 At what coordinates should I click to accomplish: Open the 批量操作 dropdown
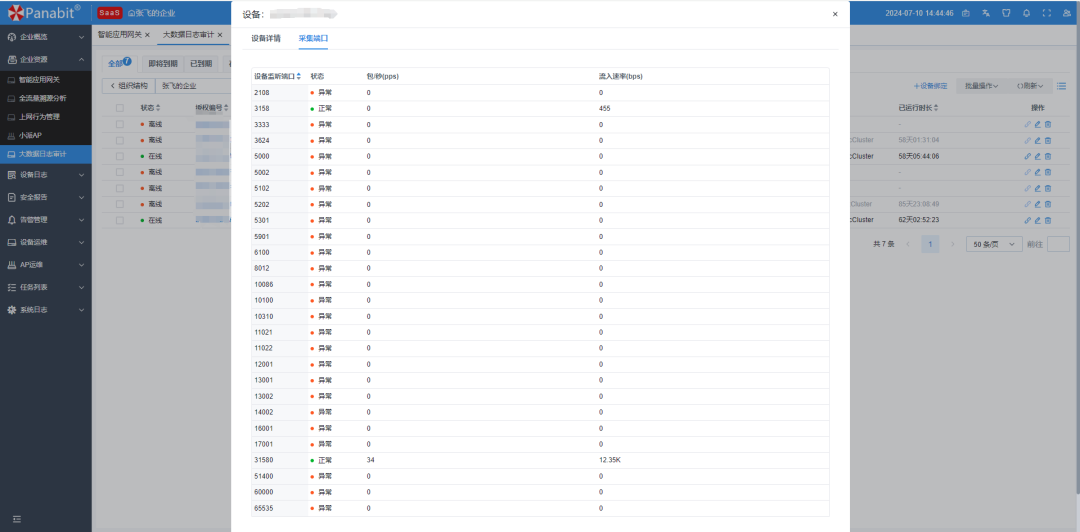pos(982,86)
